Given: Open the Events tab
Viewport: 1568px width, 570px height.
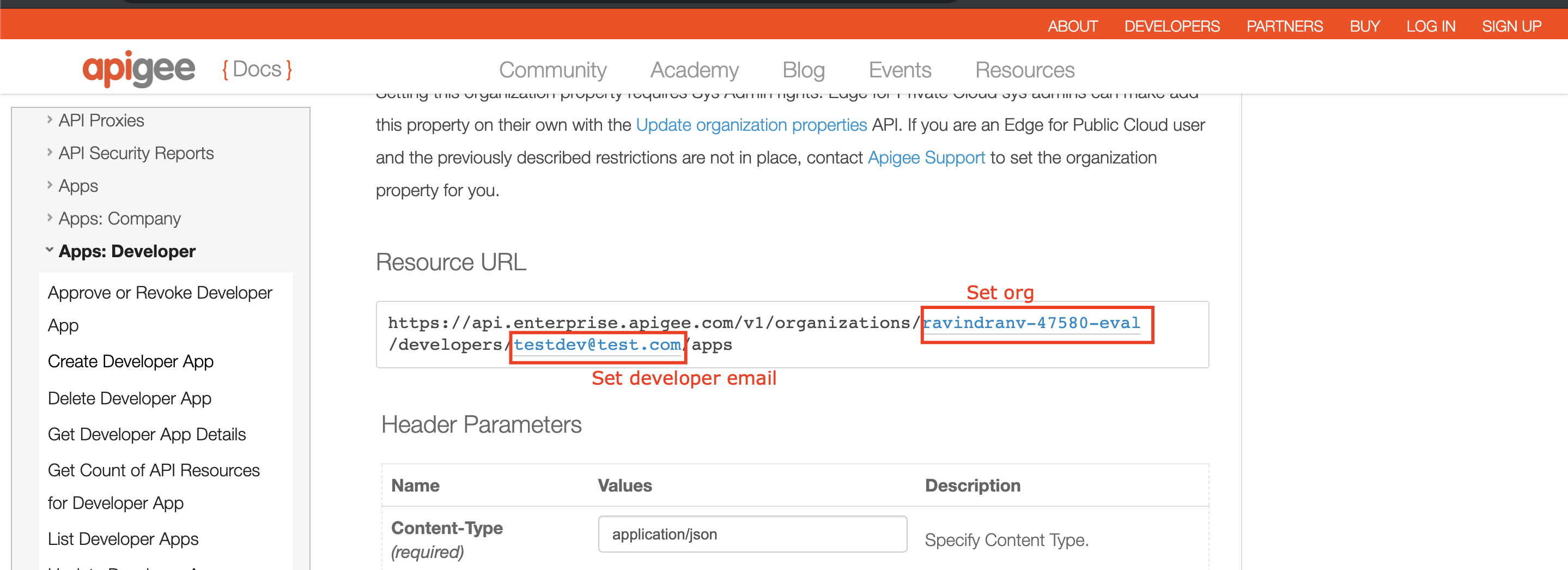Looking at the screenshot, I should pyautogui.click(x=900, y=70).
